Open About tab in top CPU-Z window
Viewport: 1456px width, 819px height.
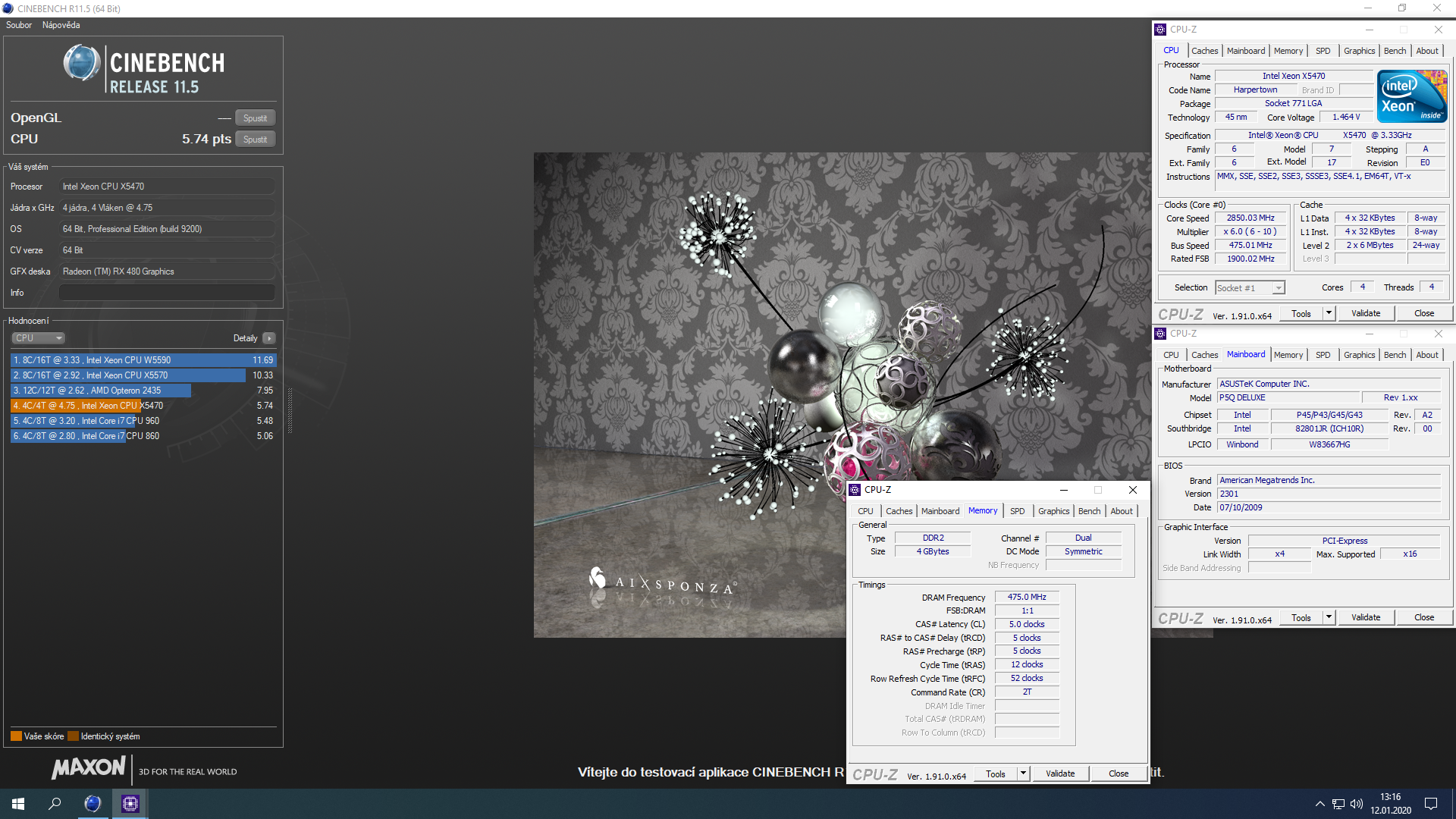[1427, 51]
